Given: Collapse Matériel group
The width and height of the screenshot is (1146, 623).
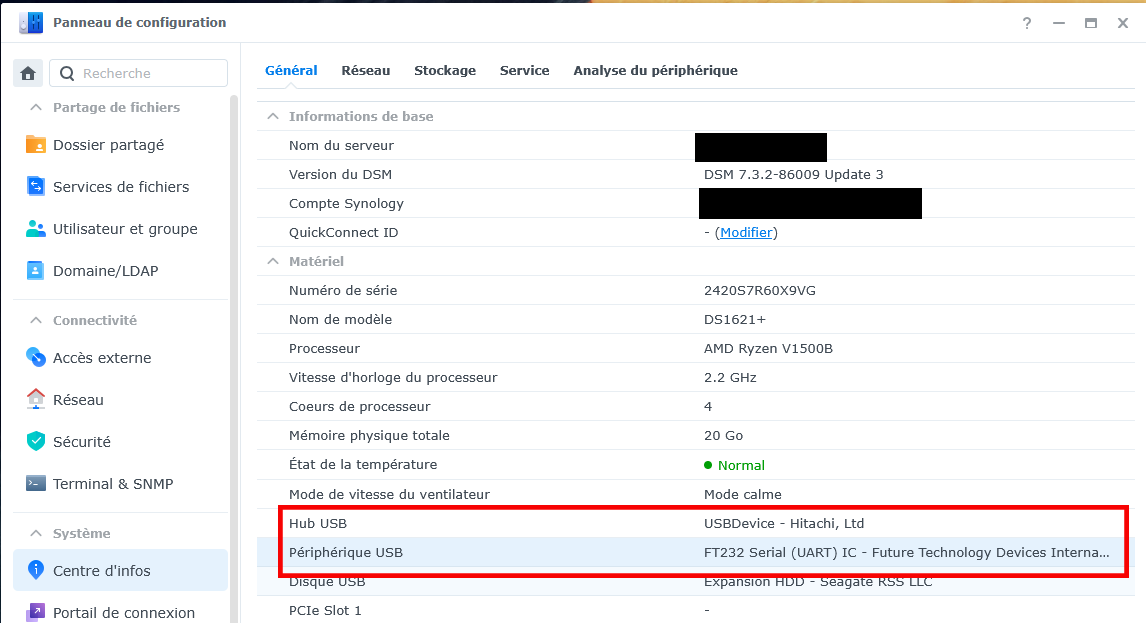Looking at the screenshot, I should (x=273, y=261).
